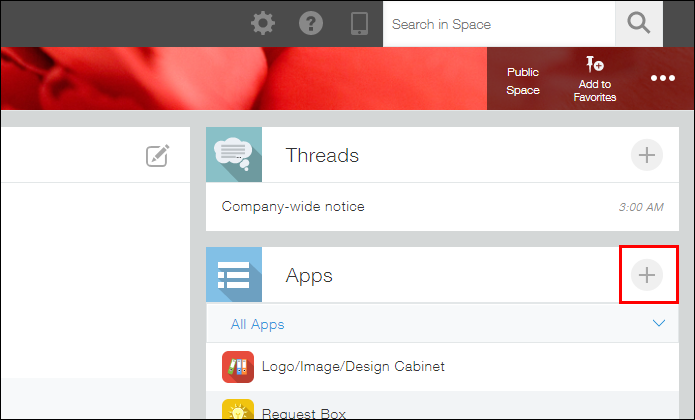Type in the Search in Space field
695x420 pixels.
tap(498, 23)
